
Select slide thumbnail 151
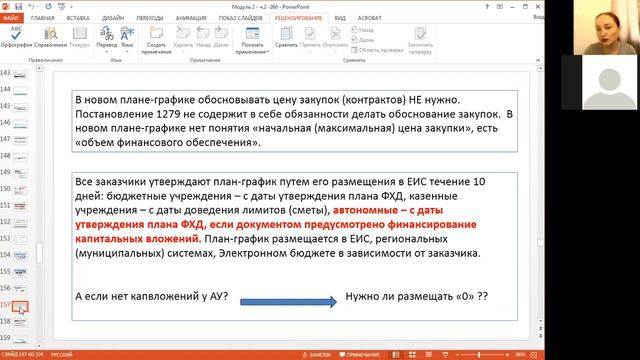pos(20,207)
